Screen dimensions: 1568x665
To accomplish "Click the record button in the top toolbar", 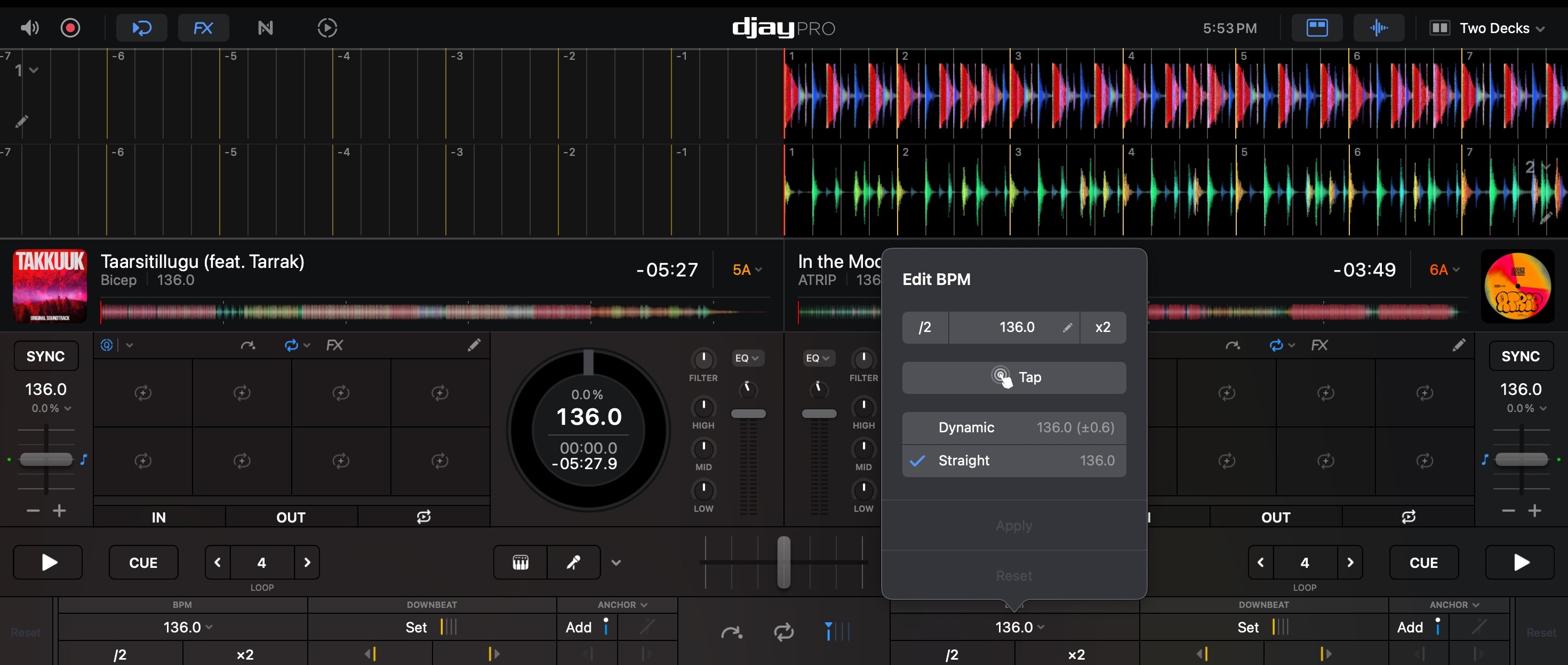I will [70, 28].
